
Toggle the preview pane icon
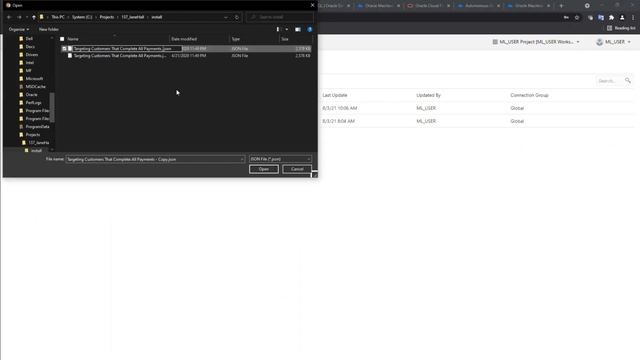298,29
